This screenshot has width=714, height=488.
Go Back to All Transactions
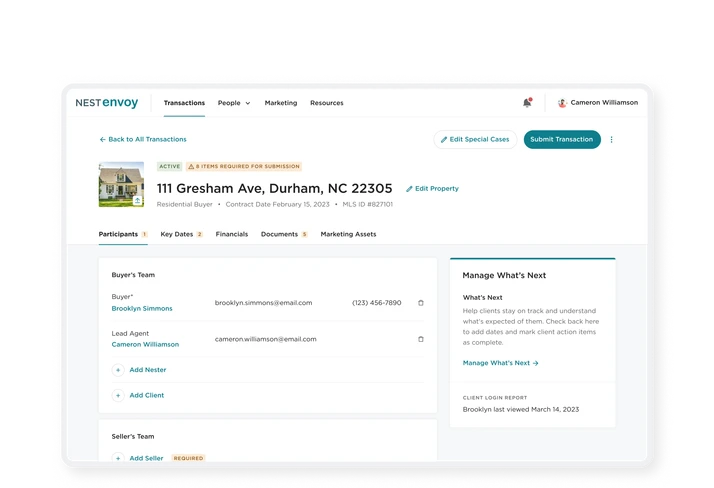click(143, 139)
